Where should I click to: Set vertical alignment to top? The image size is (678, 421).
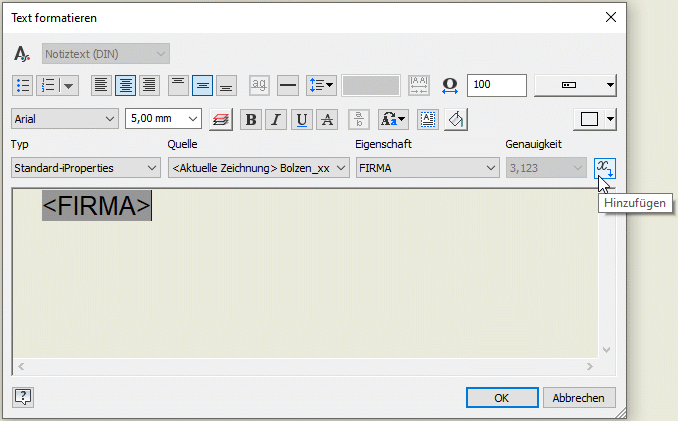coord(178,85)
